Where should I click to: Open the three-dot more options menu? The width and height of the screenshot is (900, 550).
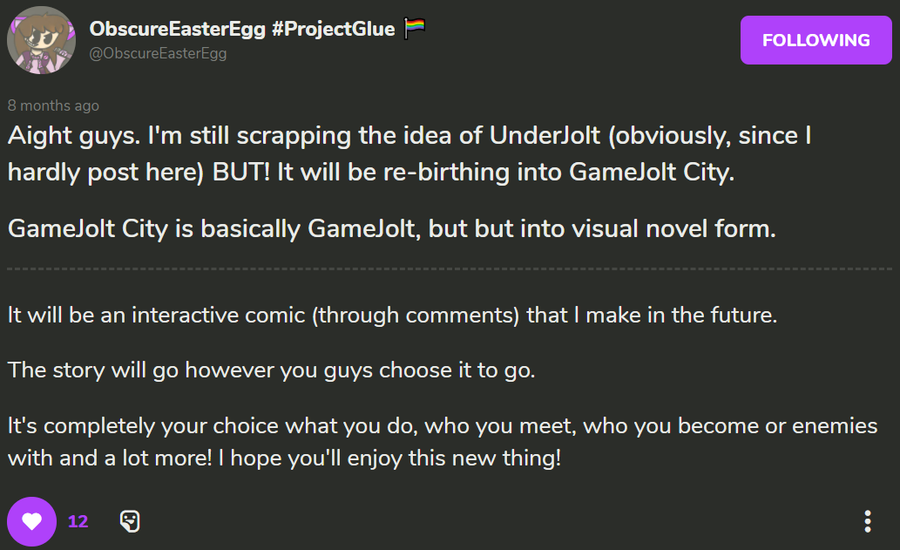point(867,521)
